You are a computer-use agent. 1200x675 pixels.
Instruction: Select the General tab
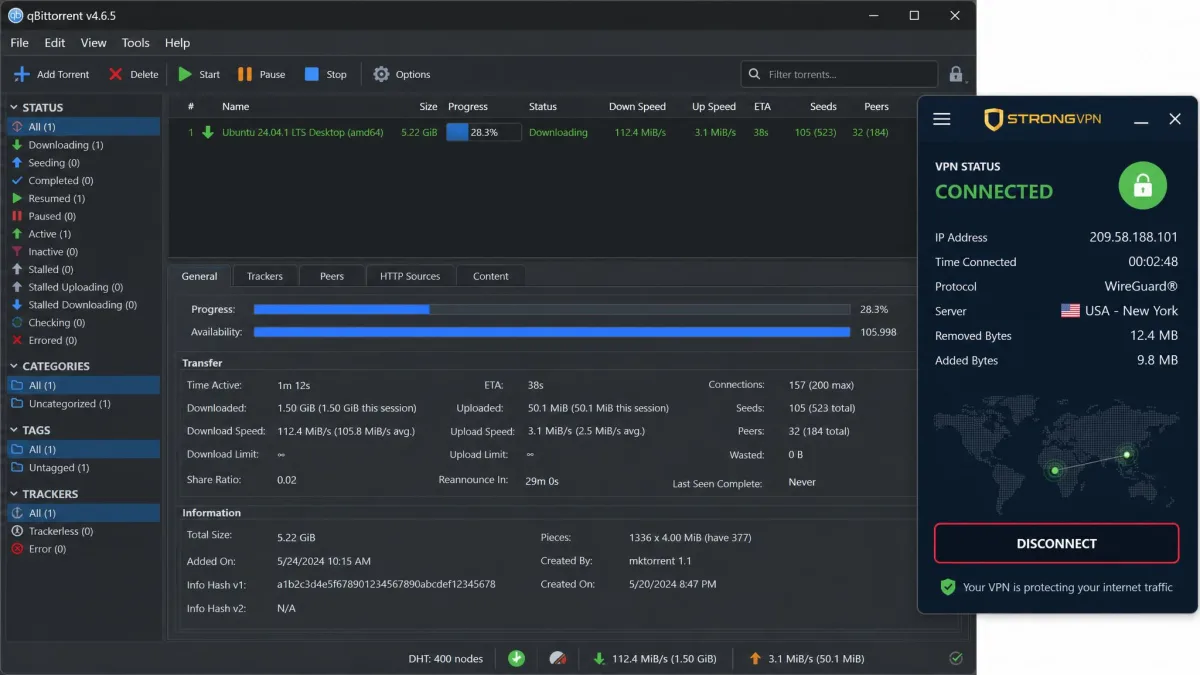[199, 276]
